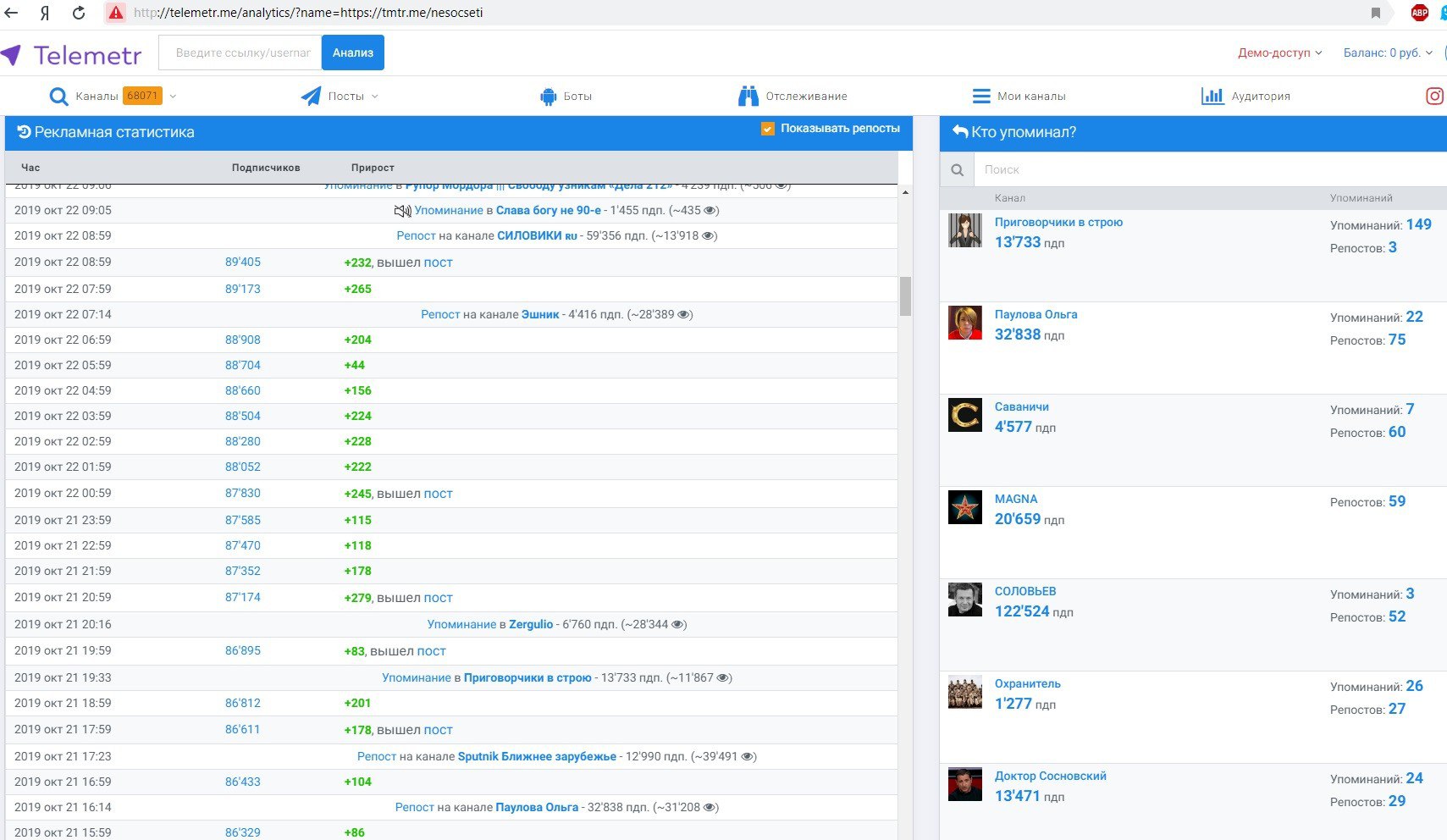Click the eye icon in the Zergulio row
Image resolution: width=1447 pixels, height=840 pixels.
coord(678,624)
